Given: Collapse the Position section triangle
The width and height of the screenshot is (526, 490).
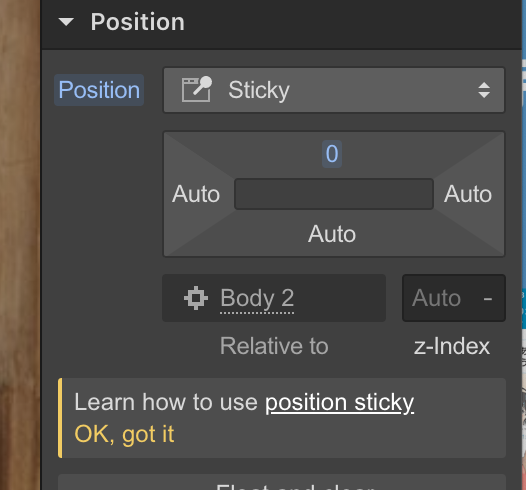Looking at the screenshot, I should click(x=66, y=22).
